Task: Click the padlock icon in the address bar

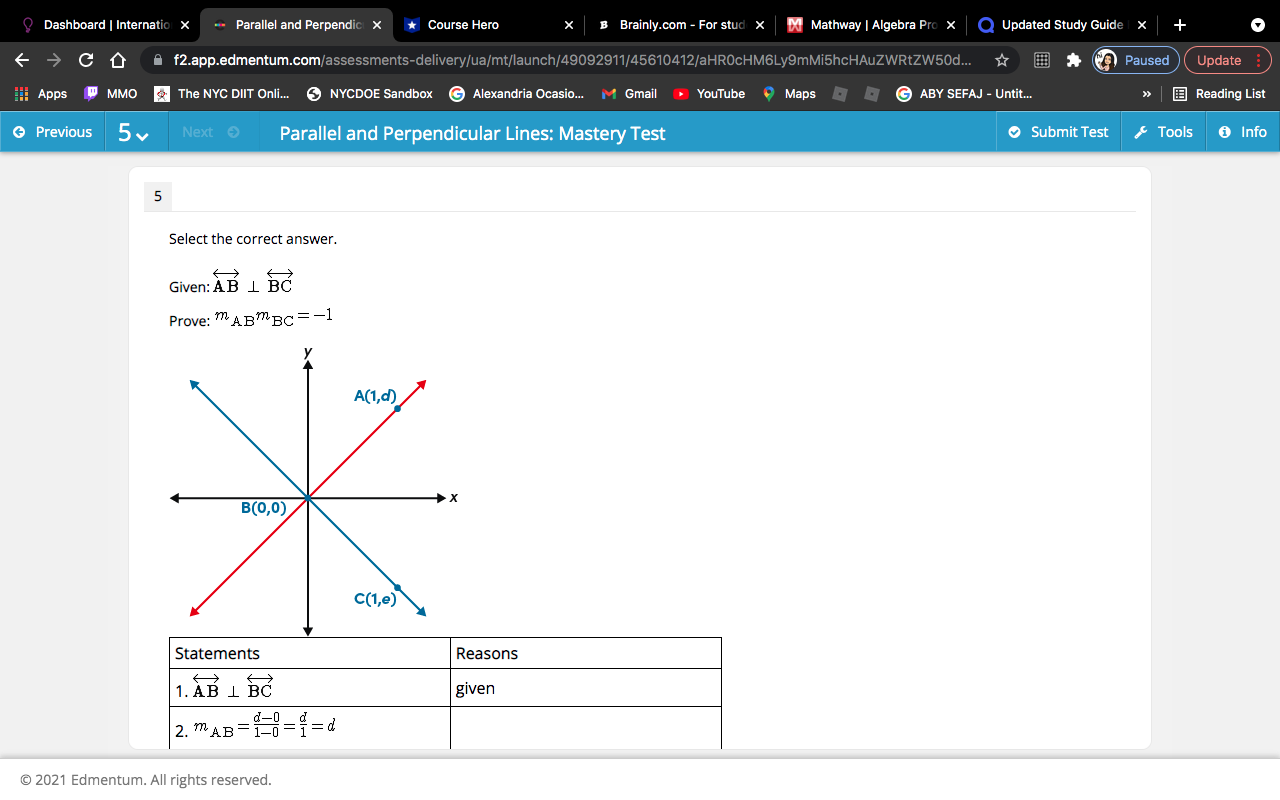Action: pos(158,60)
